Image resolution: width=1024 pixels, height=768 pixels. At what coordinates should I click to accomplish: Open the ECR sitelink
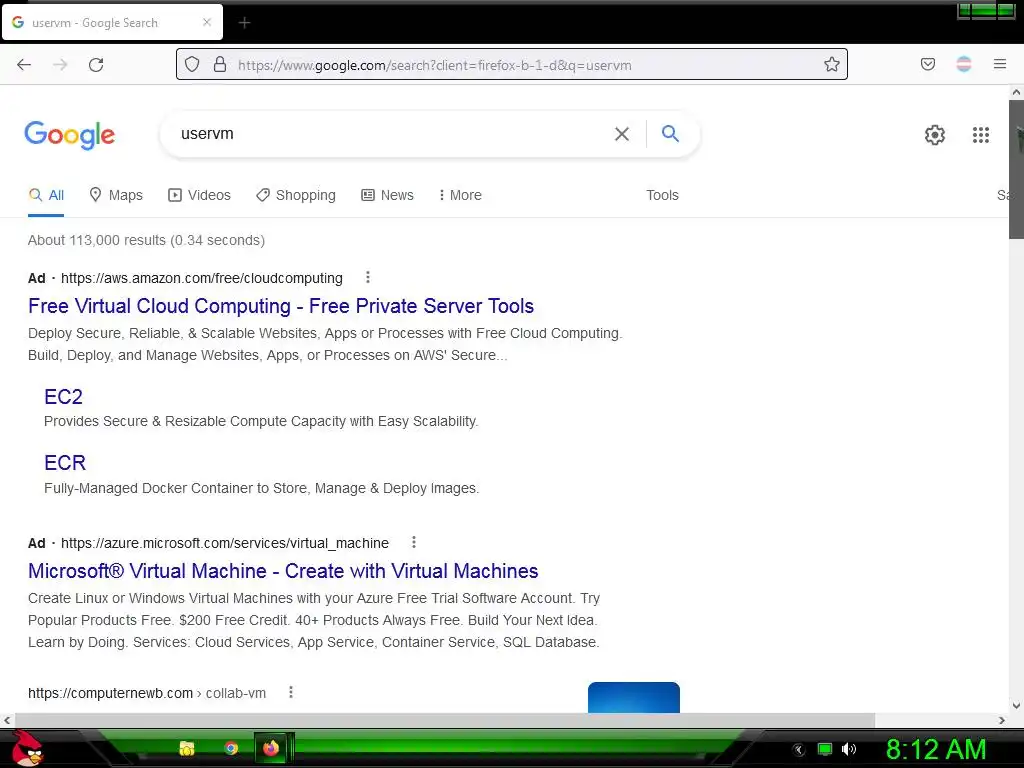click(x=65, y=462)
